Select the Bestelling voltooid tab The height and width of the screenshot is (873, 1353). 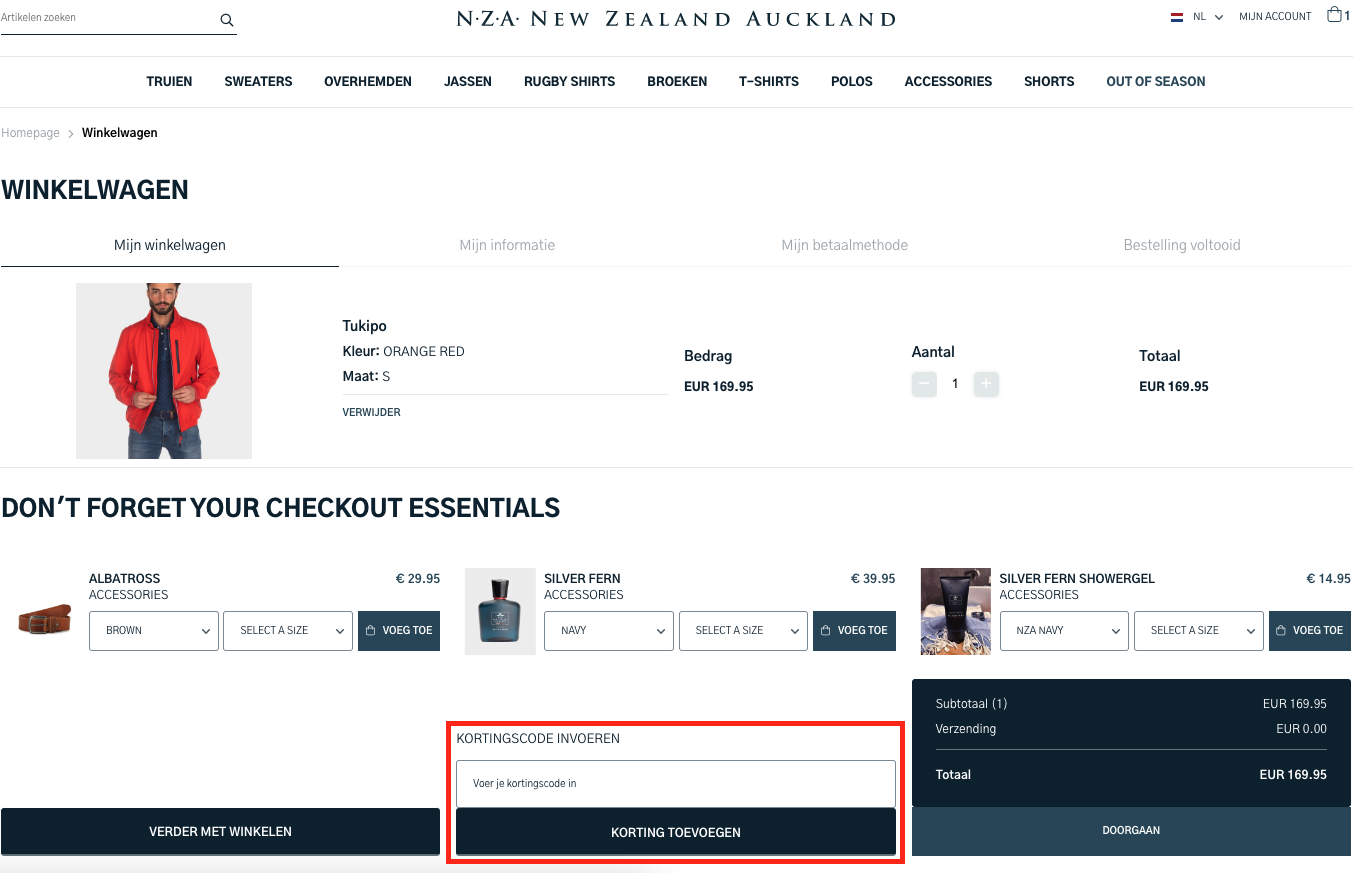click(x=1182, y=245)
